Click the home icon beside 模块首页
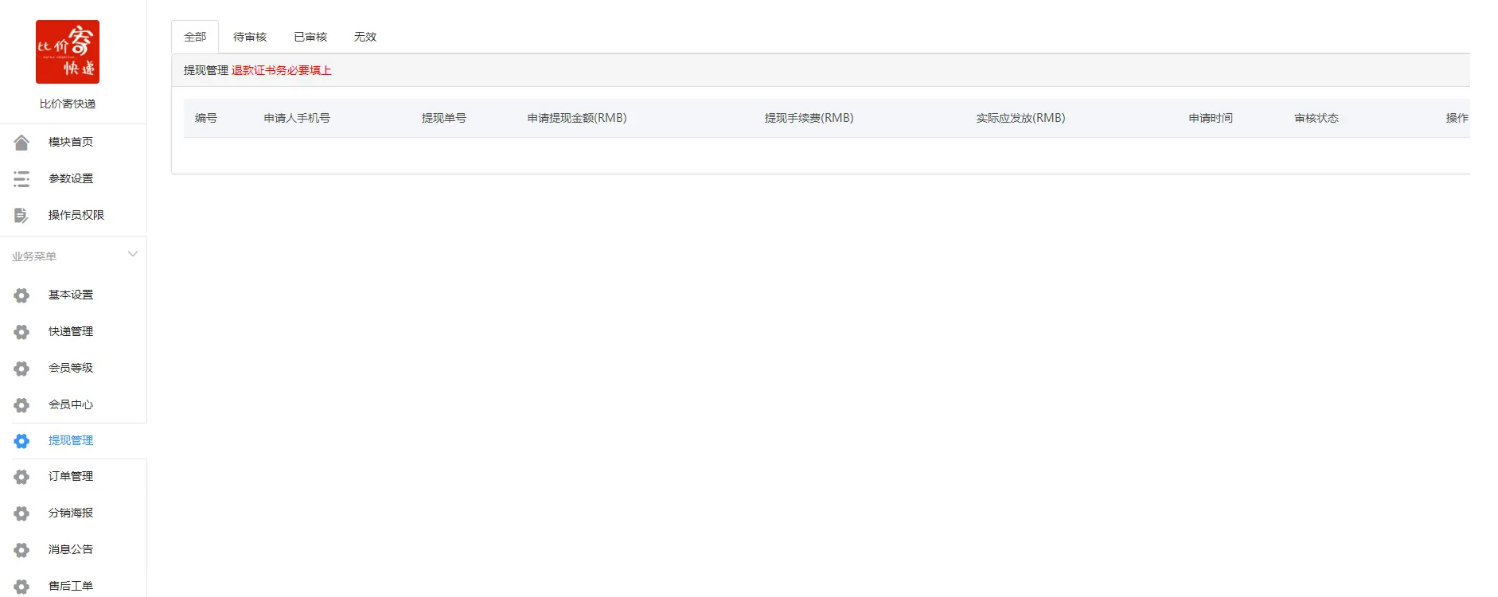 (21, 142)
